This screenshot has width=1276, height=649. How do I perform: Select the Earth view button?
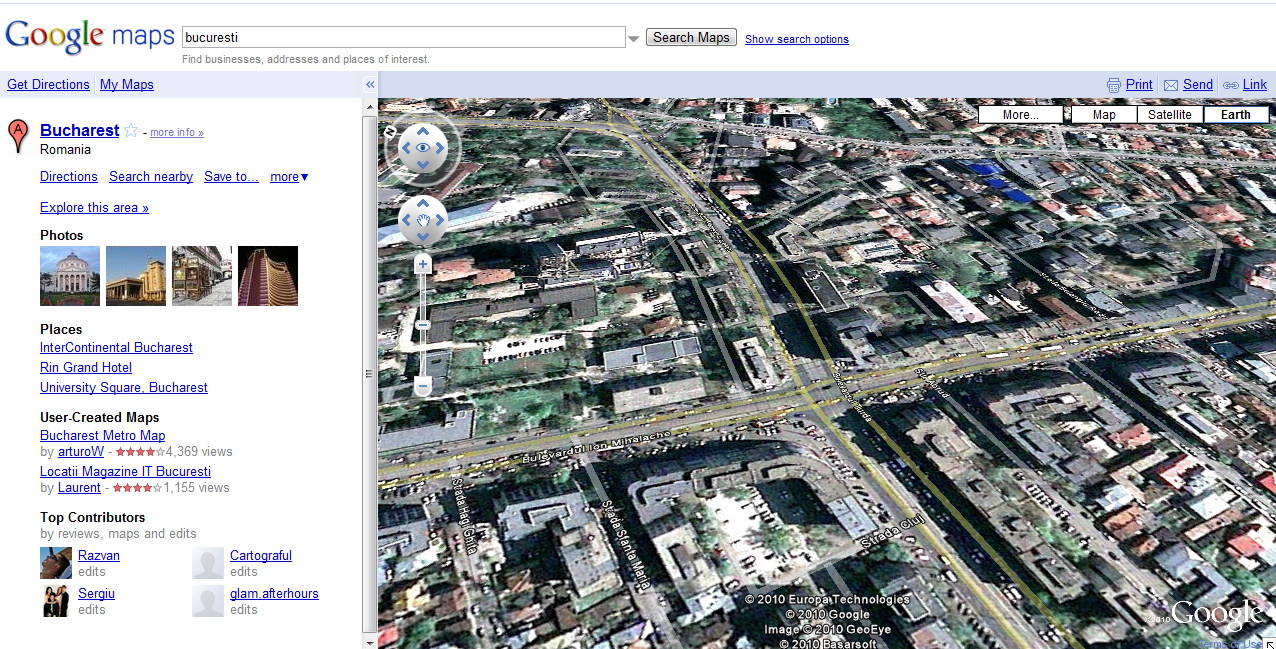pyautogui.click(x=1236, y=115)
